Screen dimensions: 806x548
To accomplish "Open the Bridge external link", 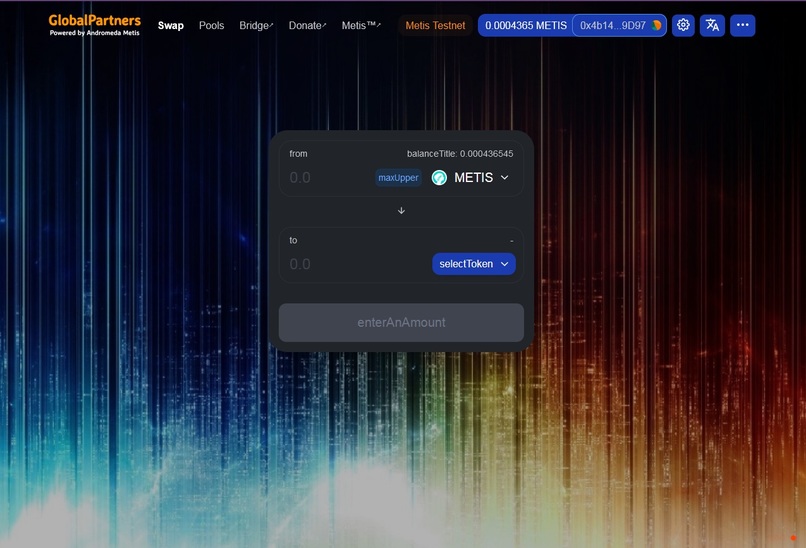I will tap(256, 25).
